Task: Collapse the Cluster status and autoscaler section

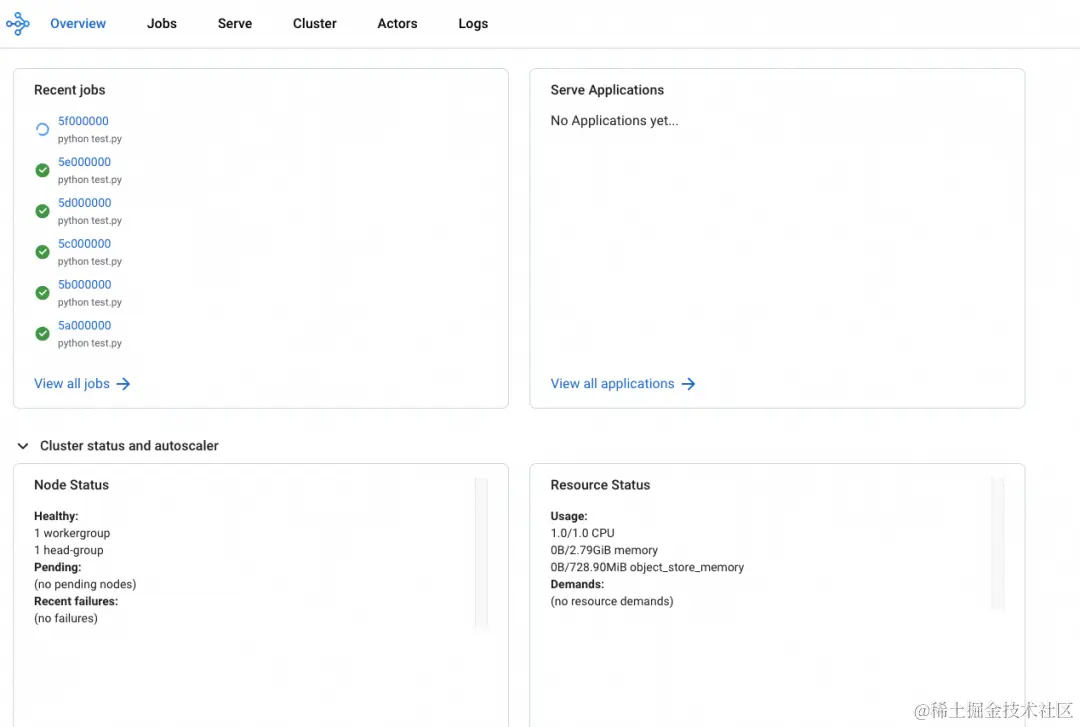Action: [x=23, y=446]
